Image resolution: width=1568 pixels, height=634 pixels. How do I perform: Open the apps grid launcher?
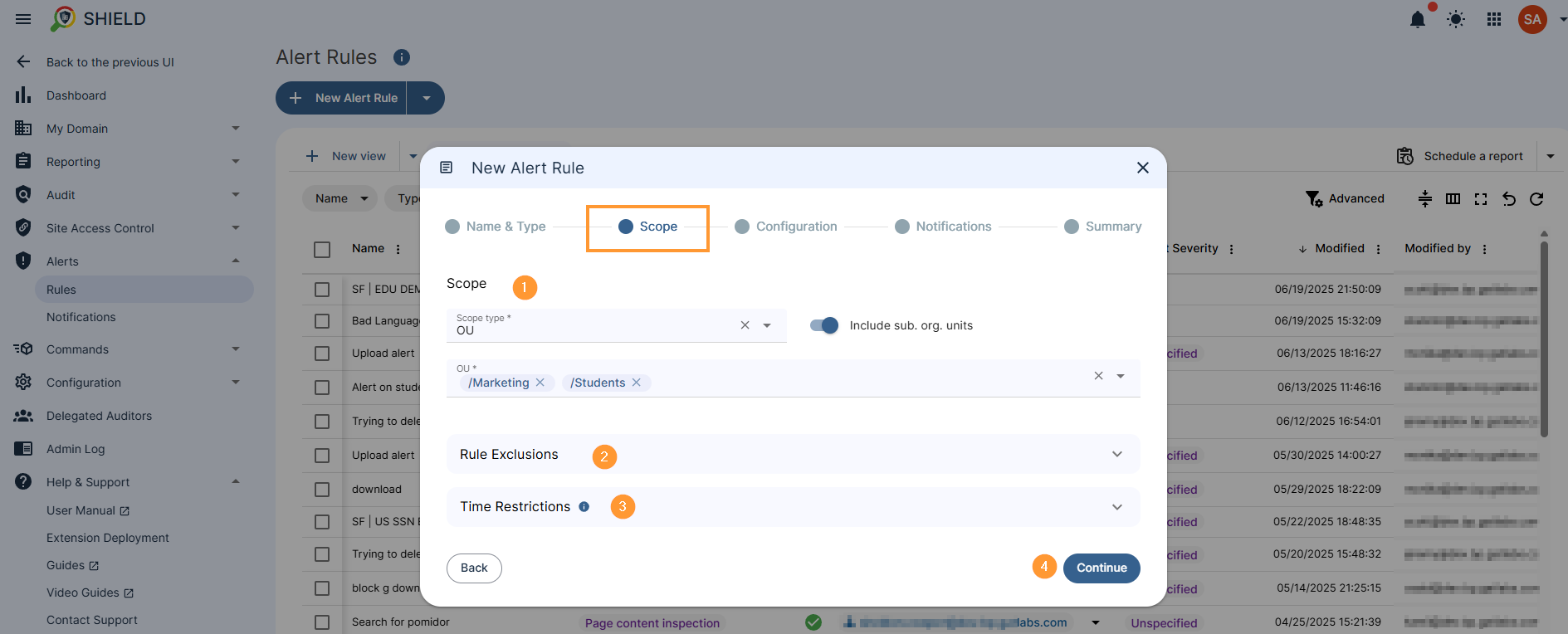click(1494, 19)
